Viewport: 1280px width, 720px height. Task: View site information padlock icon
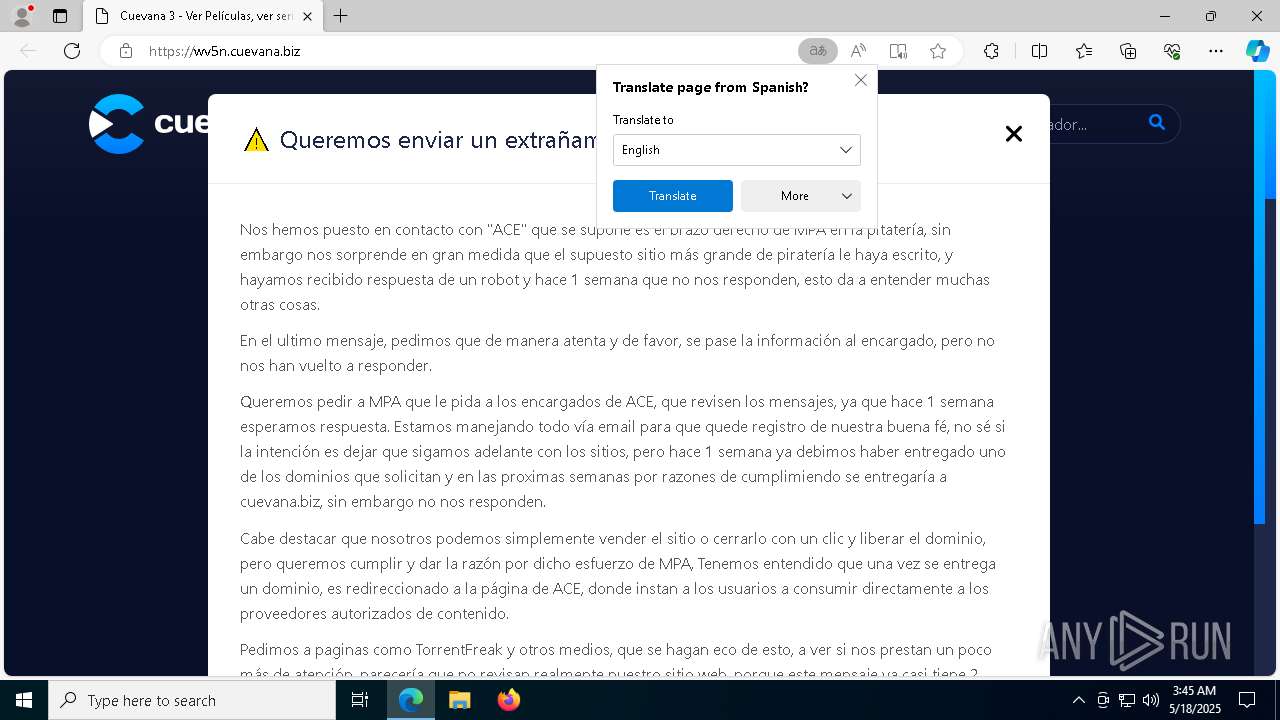[126, 51]
